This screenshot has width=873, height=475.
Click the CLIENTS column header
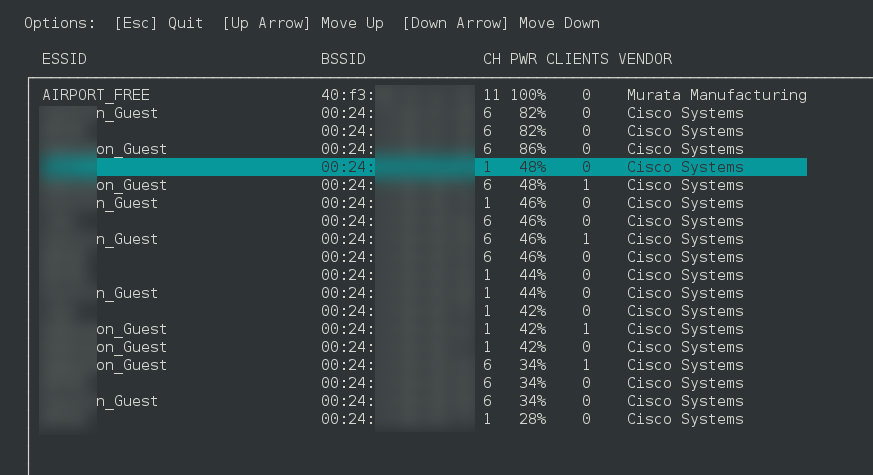point(577,59)
